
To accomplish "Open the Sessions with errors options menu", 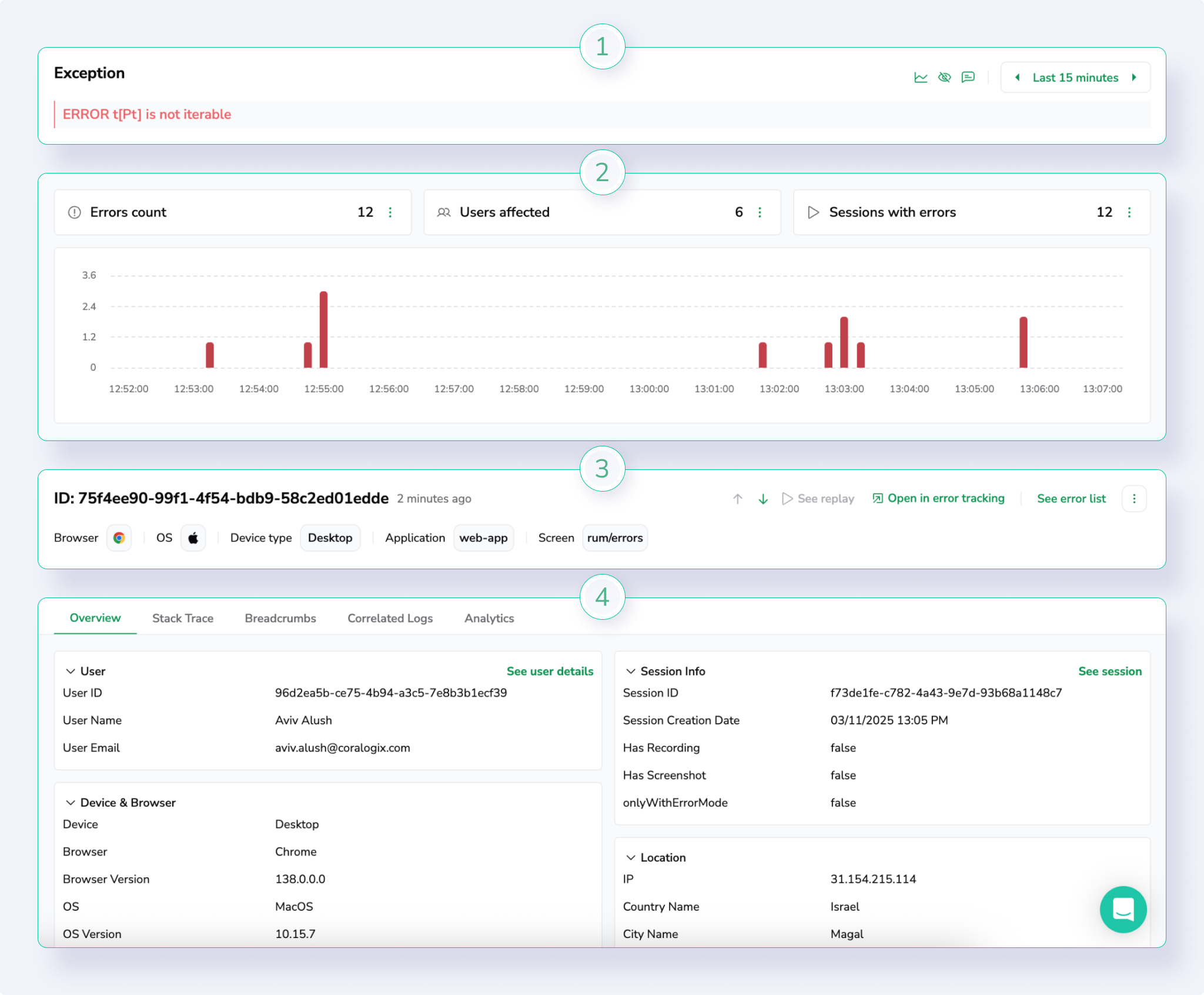I will click(x=1129, y=212).
